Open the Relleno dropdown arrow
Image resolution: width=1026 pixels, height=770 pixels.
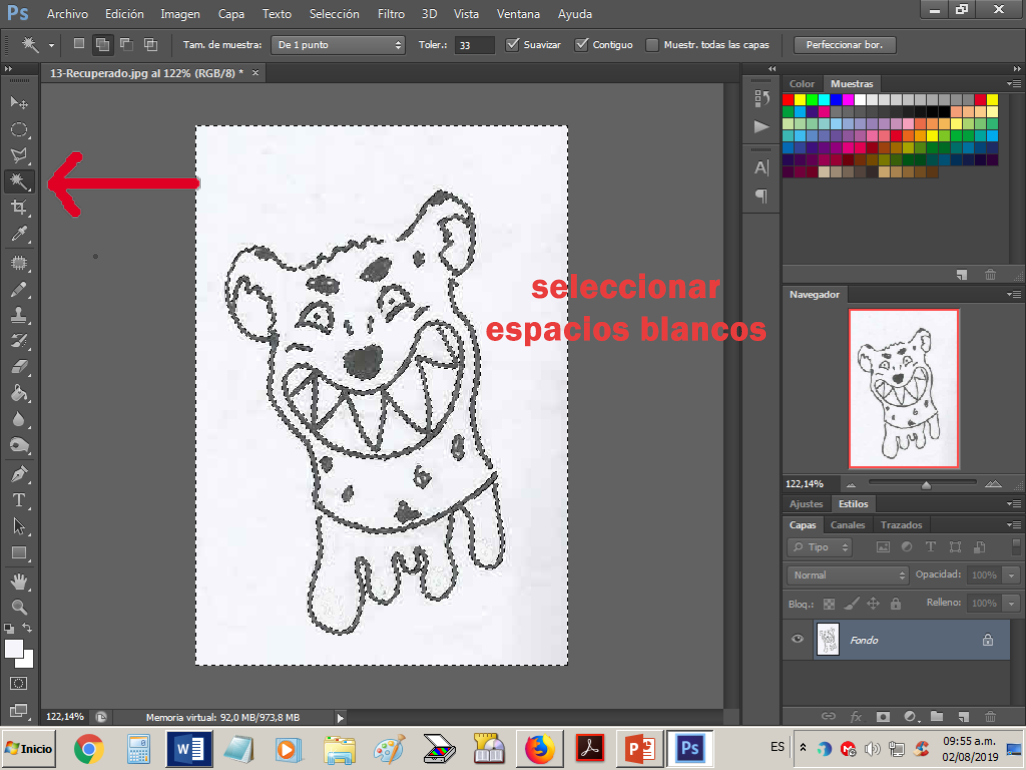(1012, 603)
